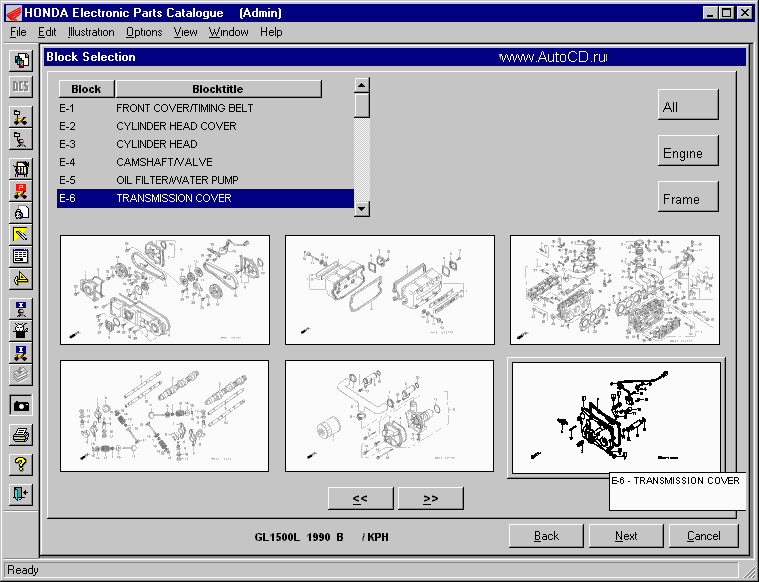Click the Honda wing logo in title bar
The image size is (759, 582).
click(x=14, y=13)
